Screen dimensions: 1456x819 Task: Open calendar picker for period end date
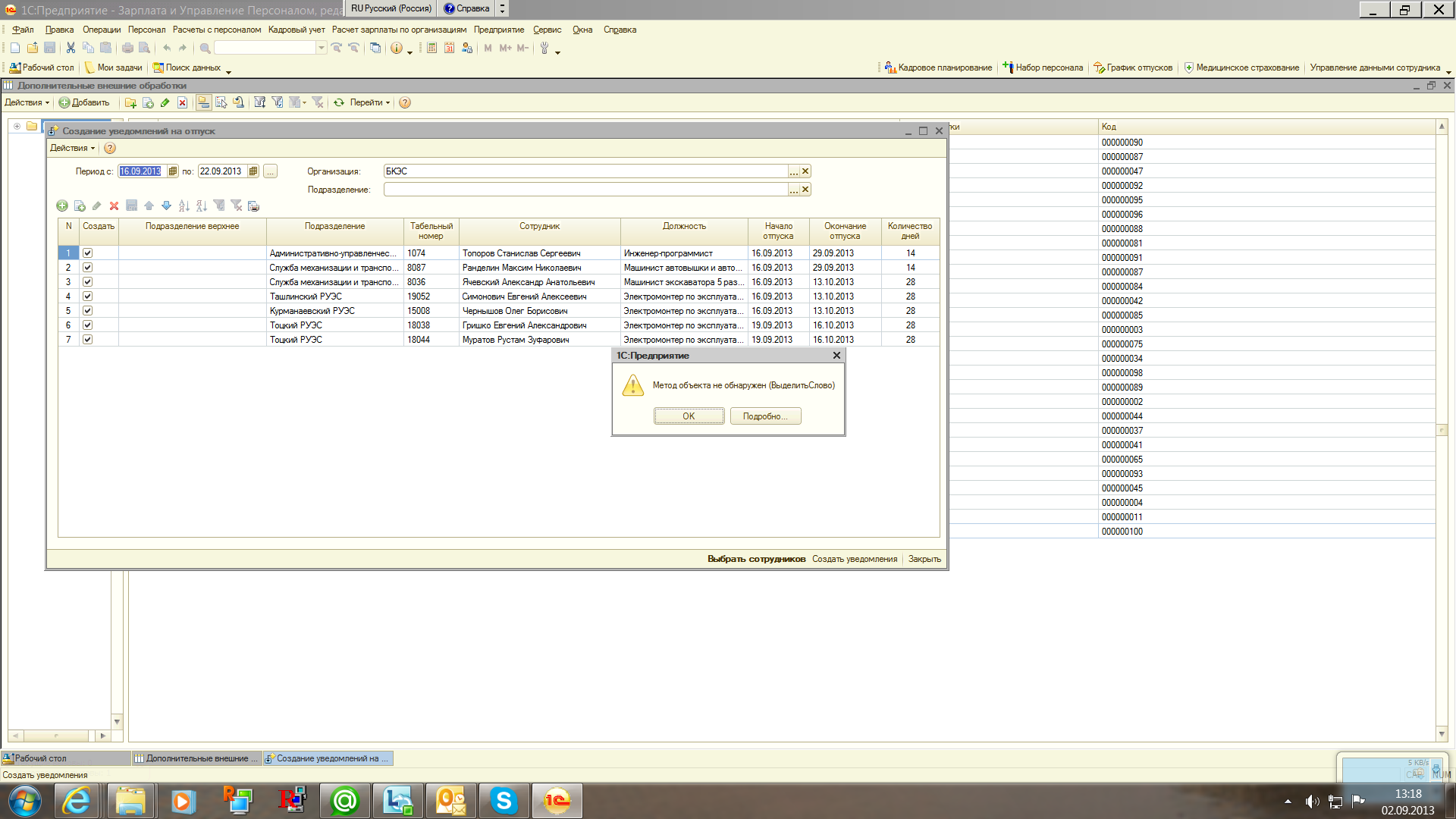[253, 171]
